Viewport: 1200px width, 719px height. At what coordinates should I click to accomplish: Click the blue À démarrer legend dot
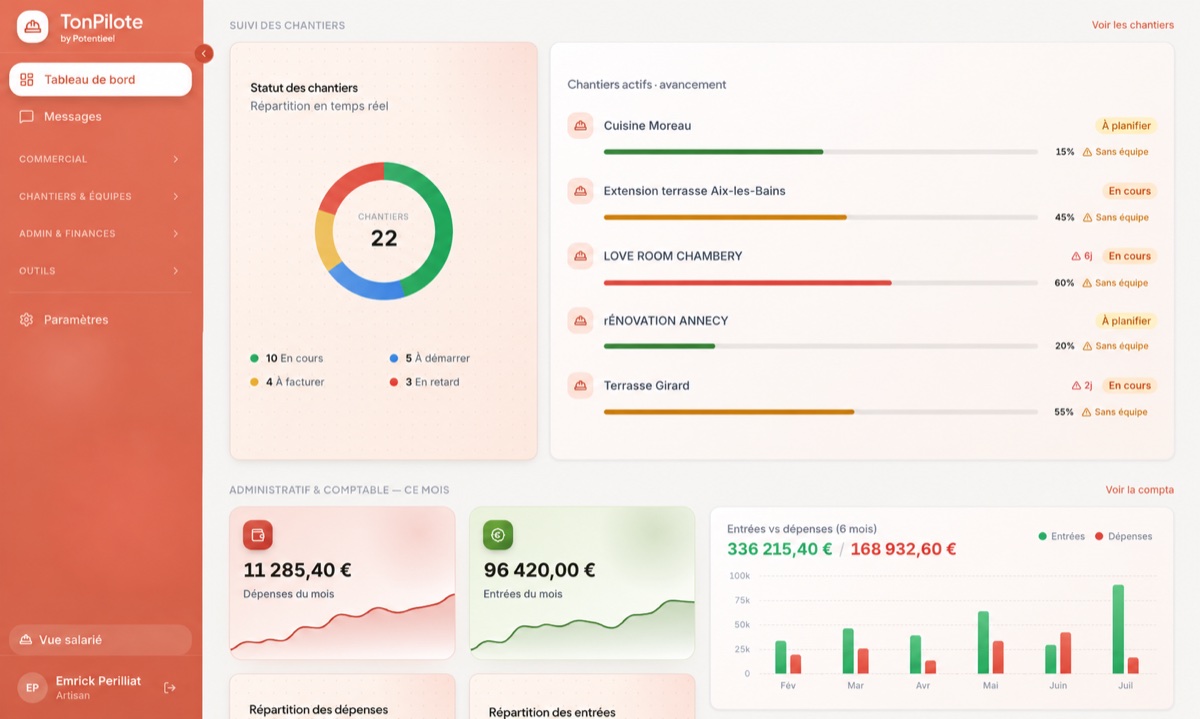tap(394, 358)
